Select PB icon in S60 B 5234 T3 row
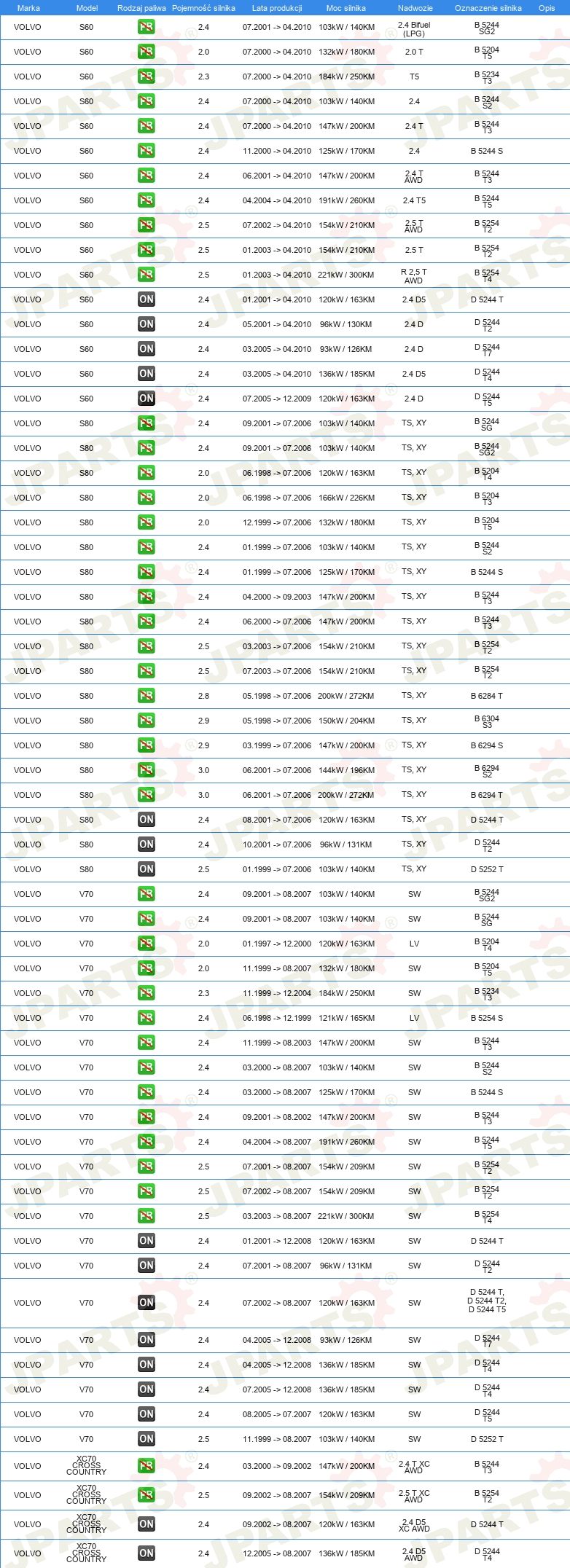 147,77
